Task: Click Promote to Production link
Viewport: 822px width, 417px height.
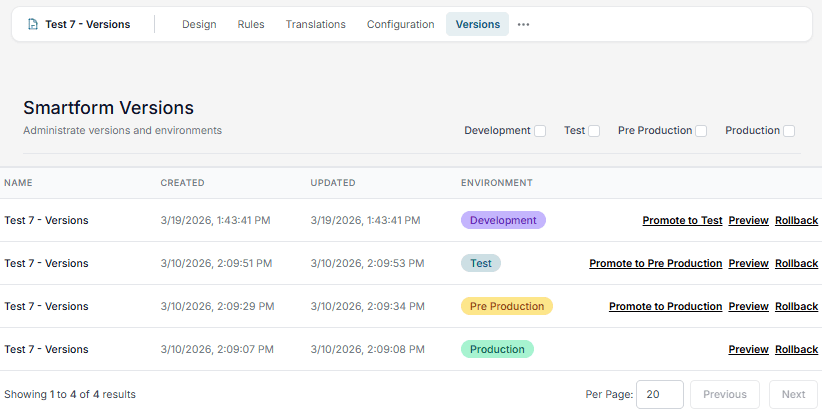Action: [x=666, y=306]
